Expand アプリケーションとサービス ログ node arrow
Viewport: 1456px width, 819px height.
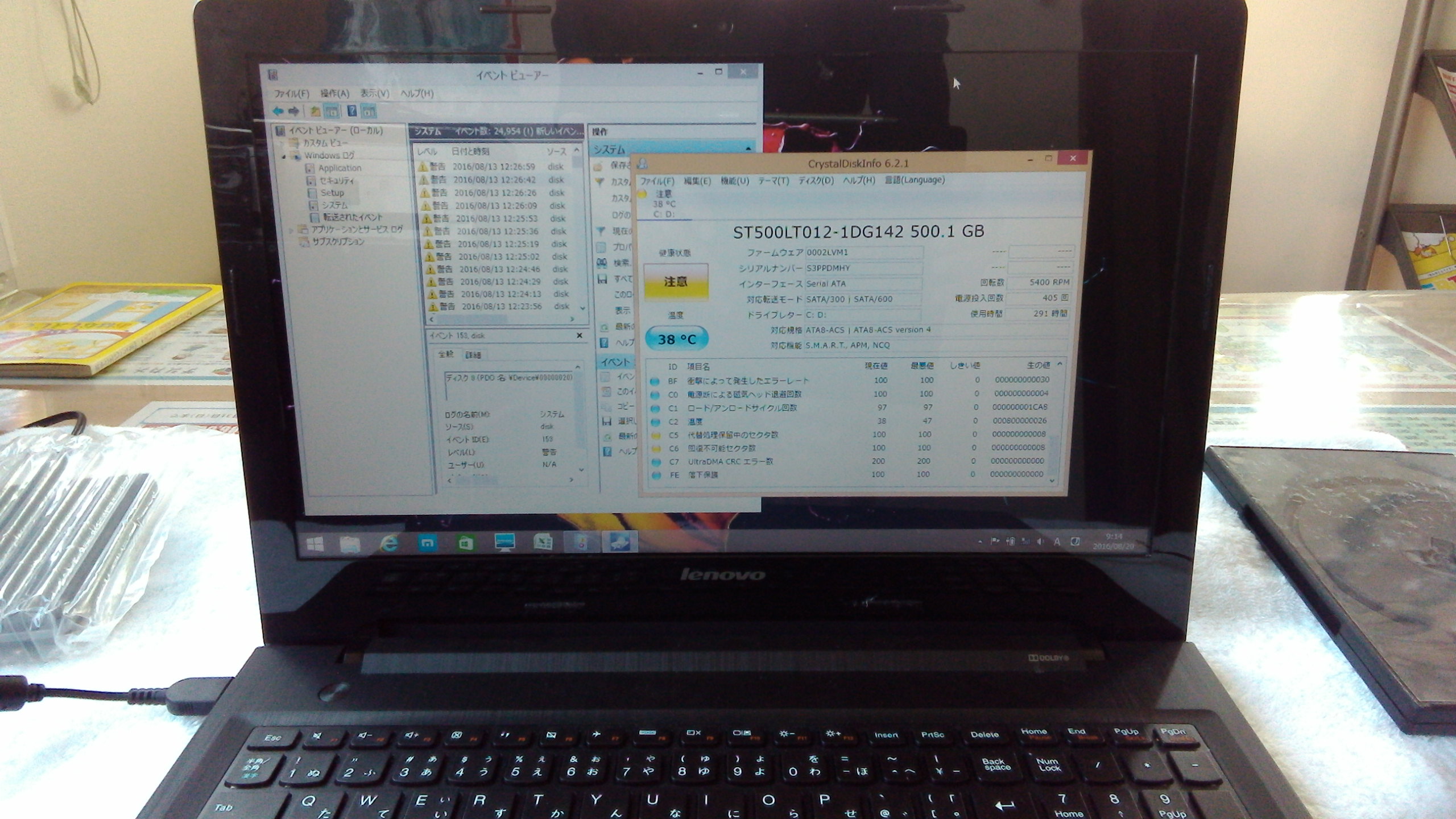point(292,230)
